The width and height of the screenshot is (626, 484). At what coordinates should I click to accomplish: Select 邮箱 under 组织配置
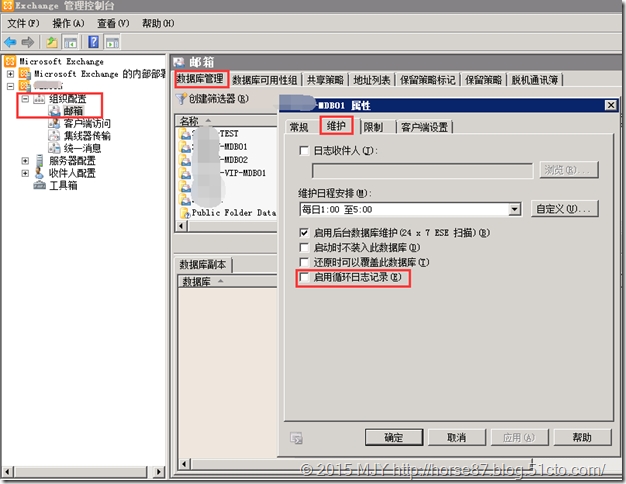73,111
